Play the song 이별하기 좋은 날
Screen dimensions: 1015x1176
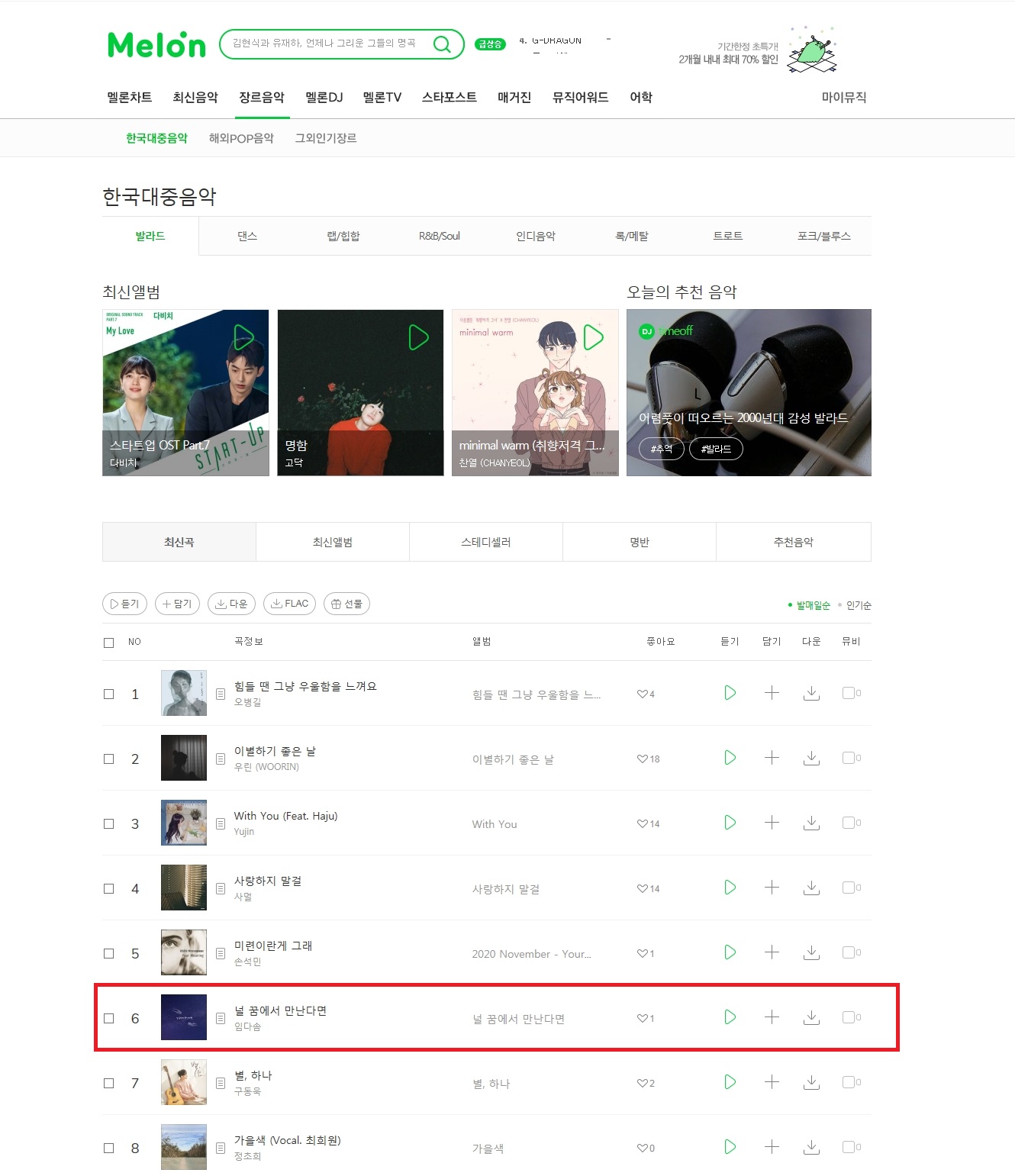pyautogui.click(x=730, y=758)
